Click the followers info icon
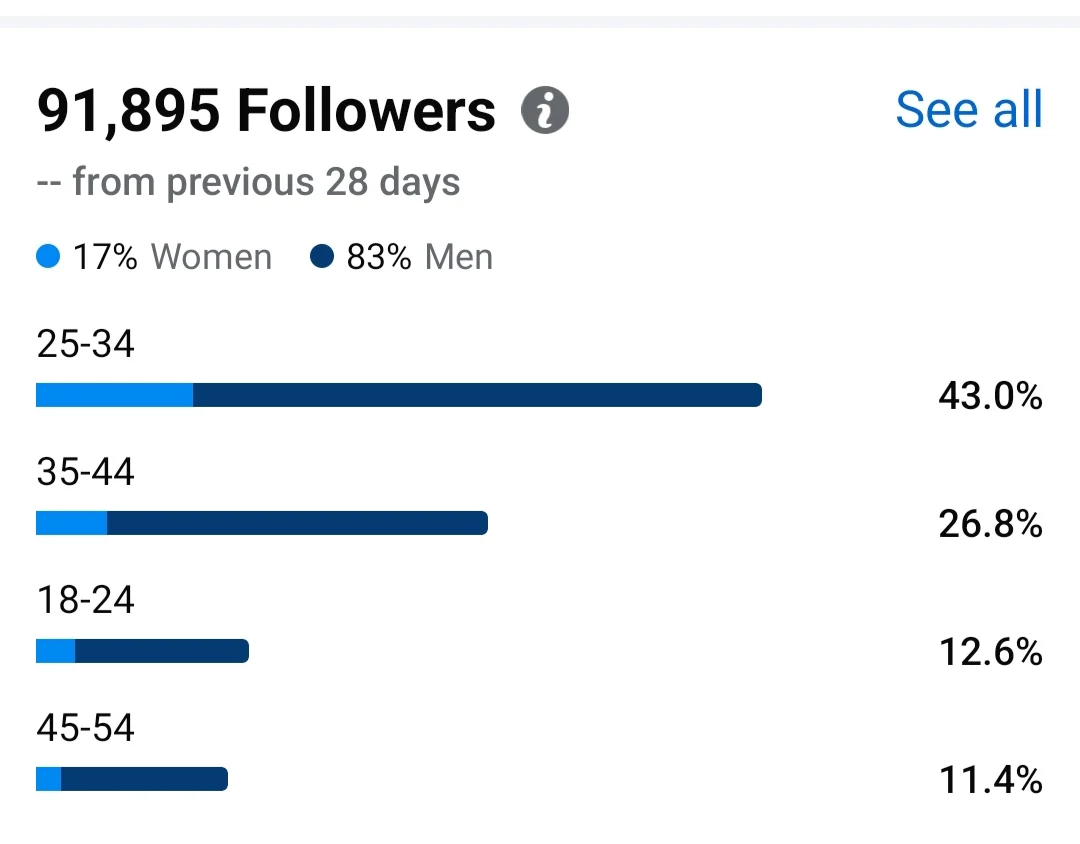1080x844 pixels. click(x=545, y=110)
